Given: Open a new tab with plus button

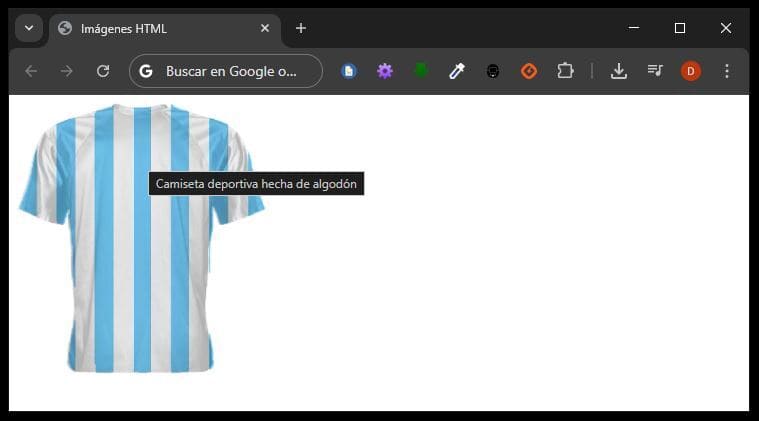Looking at the screenshot, I should coord(301,29).
